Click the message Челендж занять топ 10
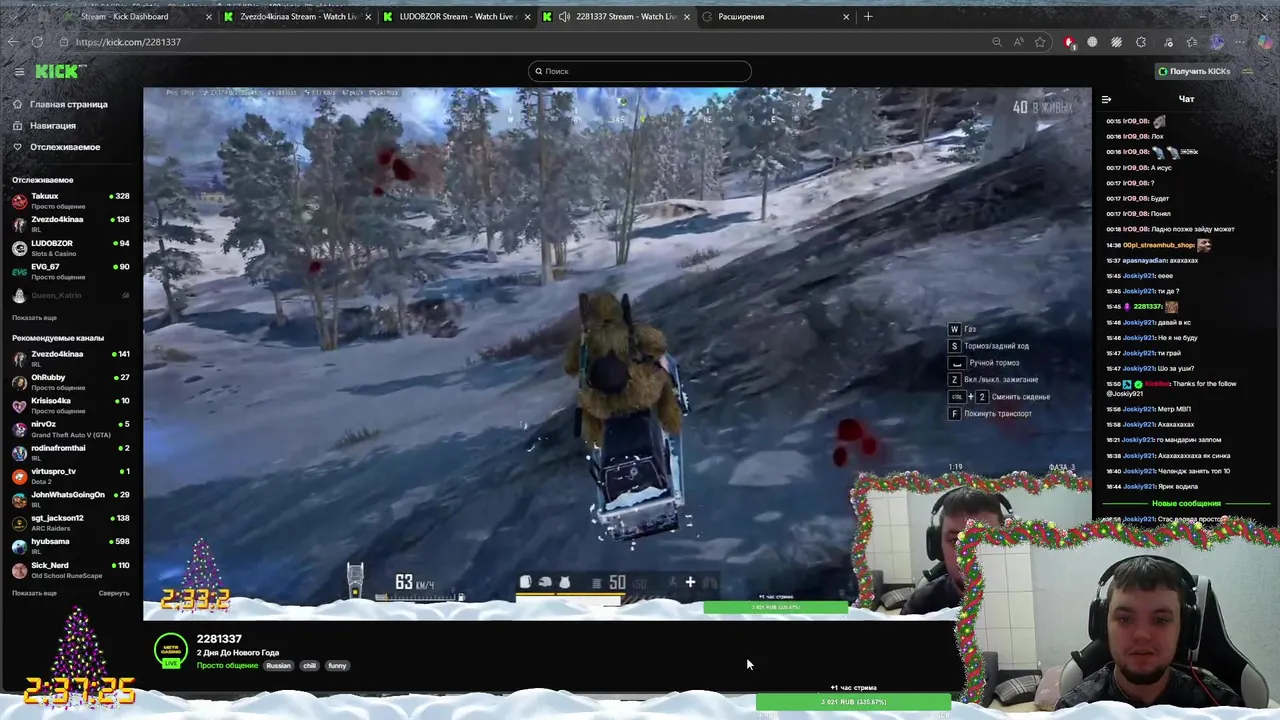This screenshot has height=720, width=1280. 1194,471
